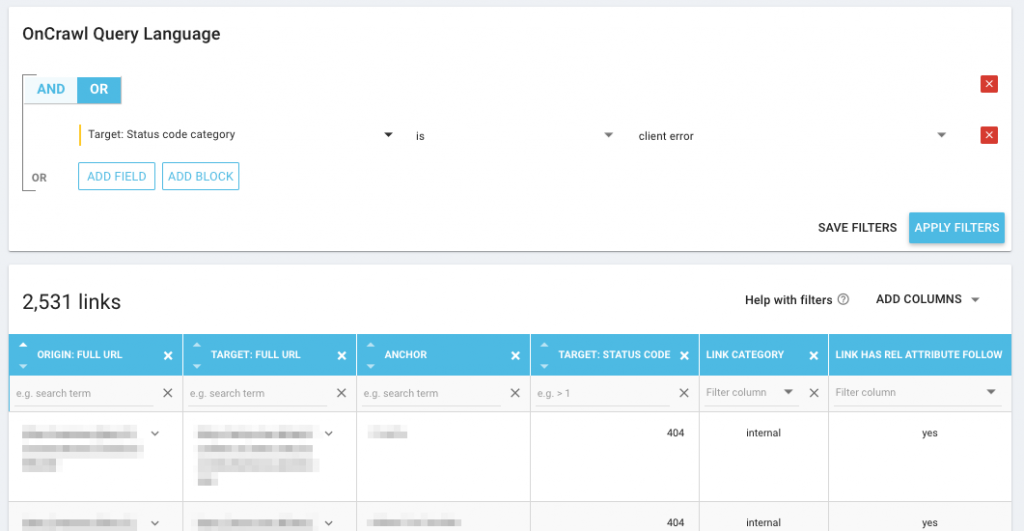Screen dimensions: 1024x531
Task: Remove the Link Category column
Action: tap(814, 355)
